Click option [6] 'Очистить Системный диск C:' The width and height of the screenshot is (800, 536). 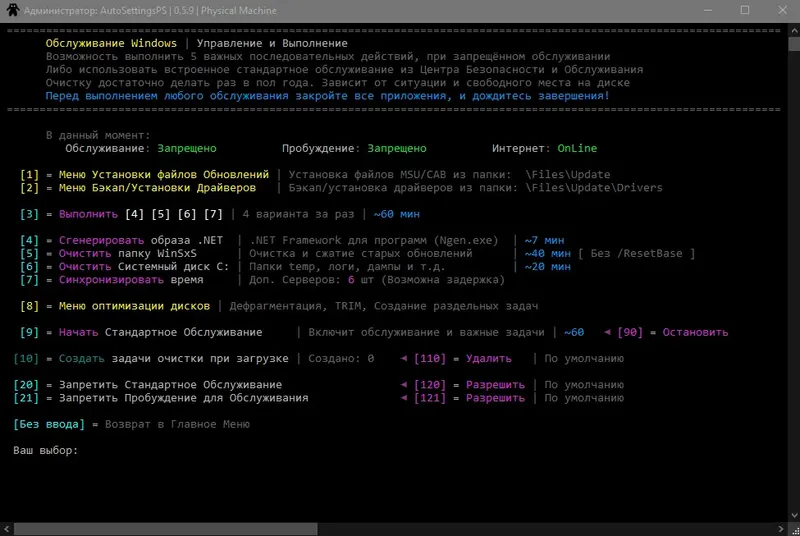click(x=124, y=267)
